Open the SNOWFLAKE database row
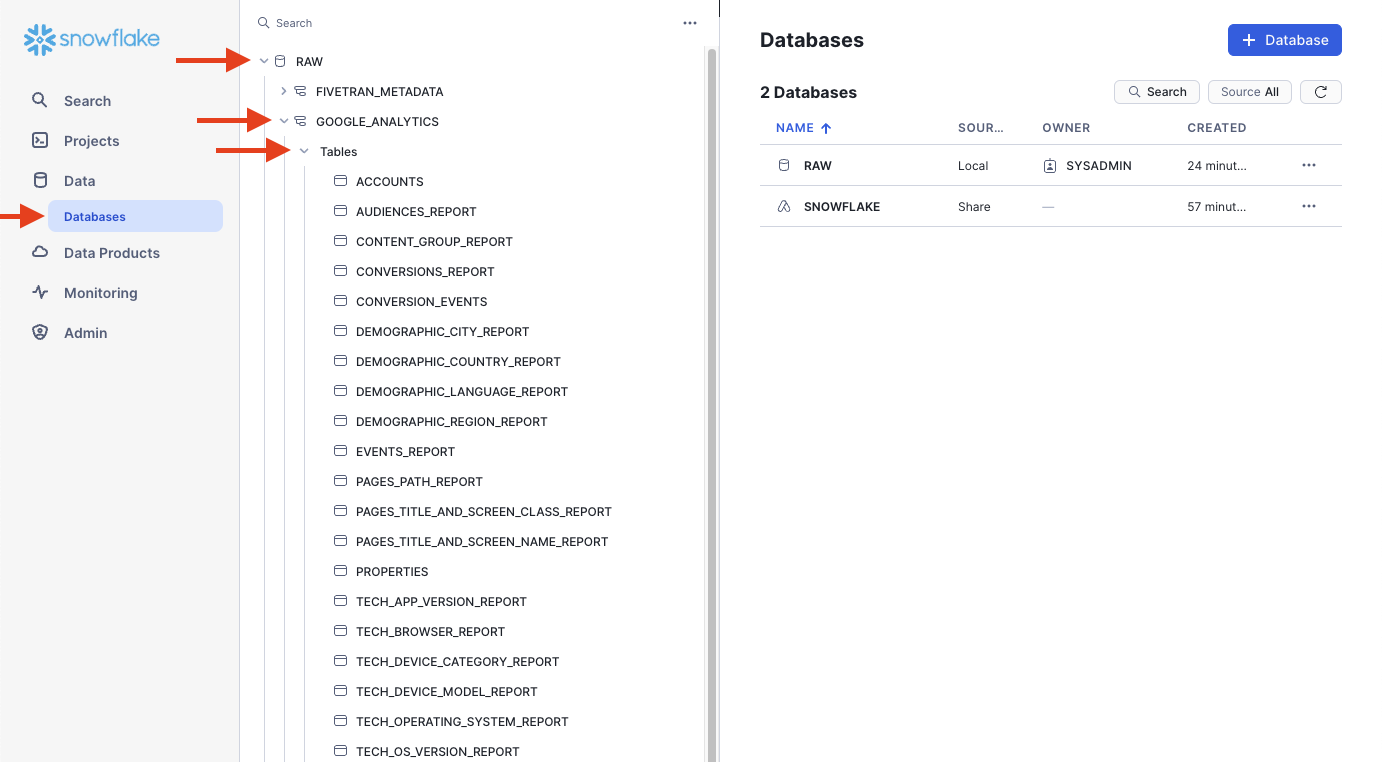This screenshot has height=762, width=1382. tap(1051, 207)
